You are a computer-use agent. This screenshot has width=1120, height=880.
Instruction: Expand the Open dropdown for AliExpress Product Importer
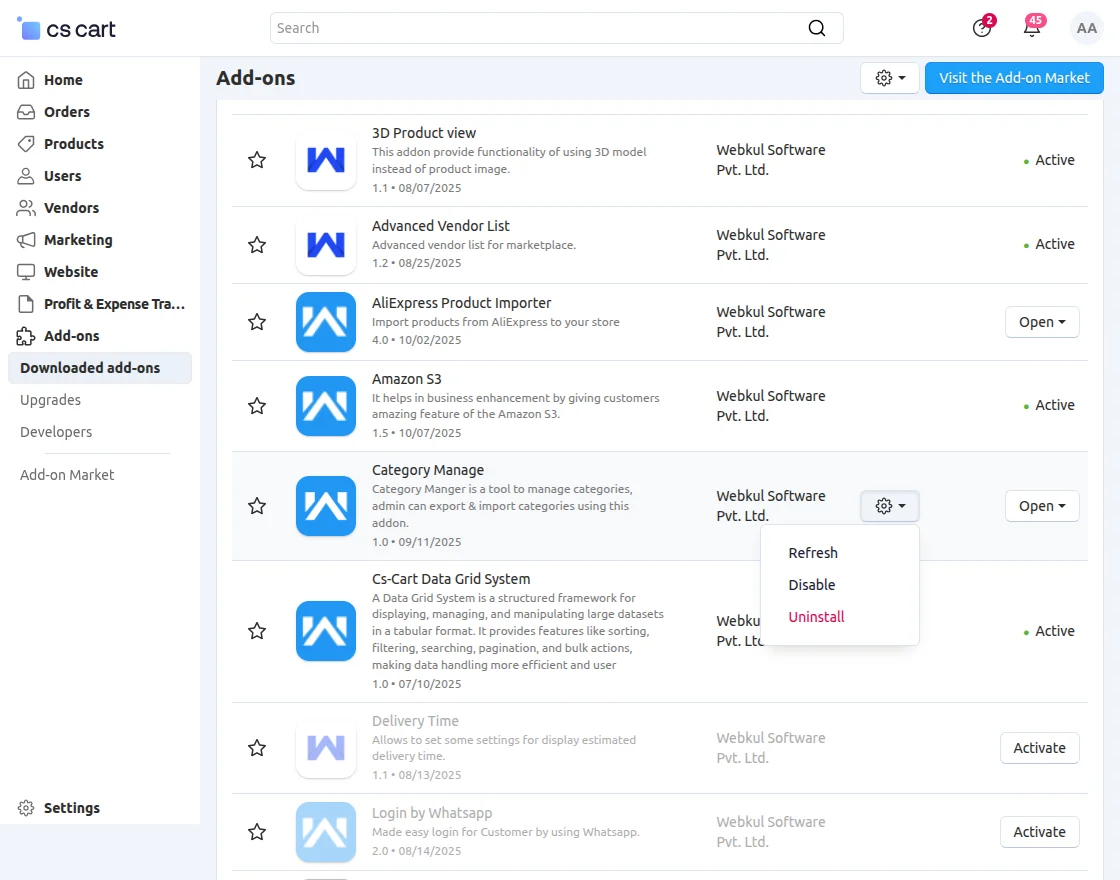(x=1042, y=321)
